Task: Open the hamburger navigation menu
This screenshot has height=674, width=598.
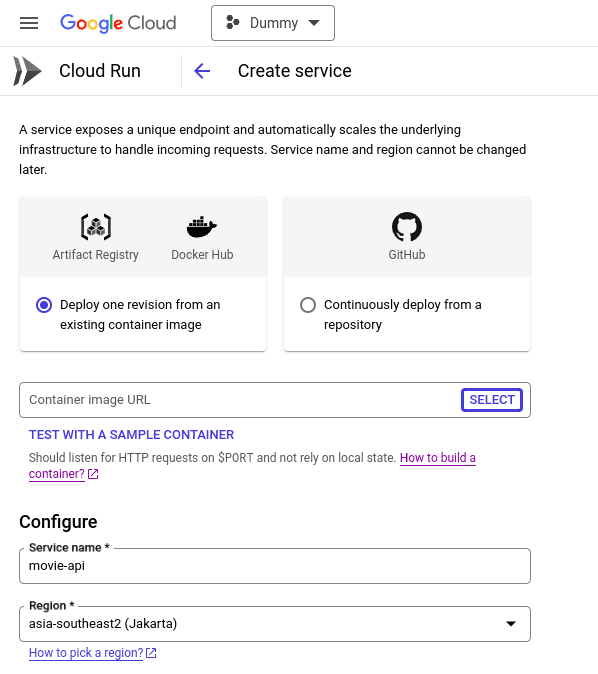Action: [29, 23]
